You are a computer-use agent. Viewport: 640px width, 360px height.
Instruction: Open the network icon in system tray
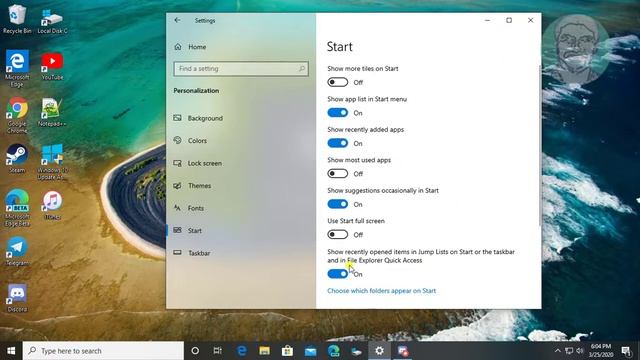point(569,351)
